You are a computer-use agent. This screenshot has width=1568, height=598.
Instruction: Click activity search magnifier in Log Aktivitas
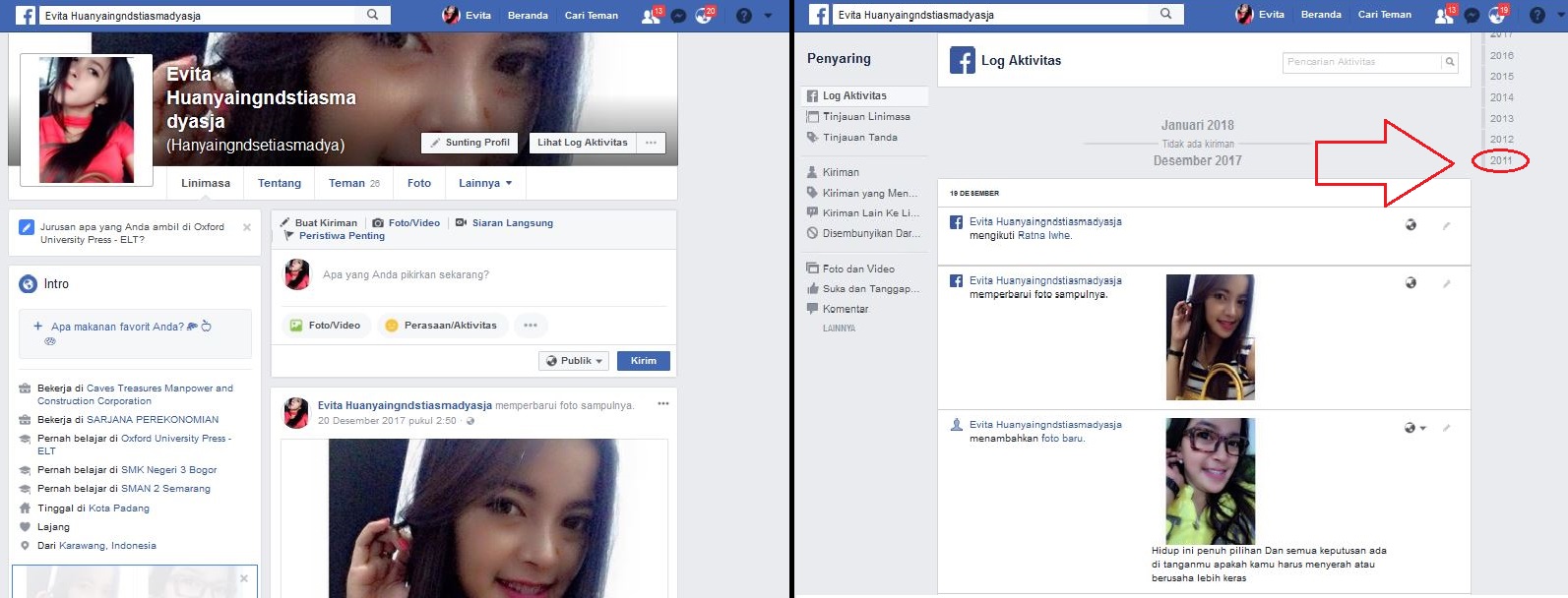pos(1449,62)
